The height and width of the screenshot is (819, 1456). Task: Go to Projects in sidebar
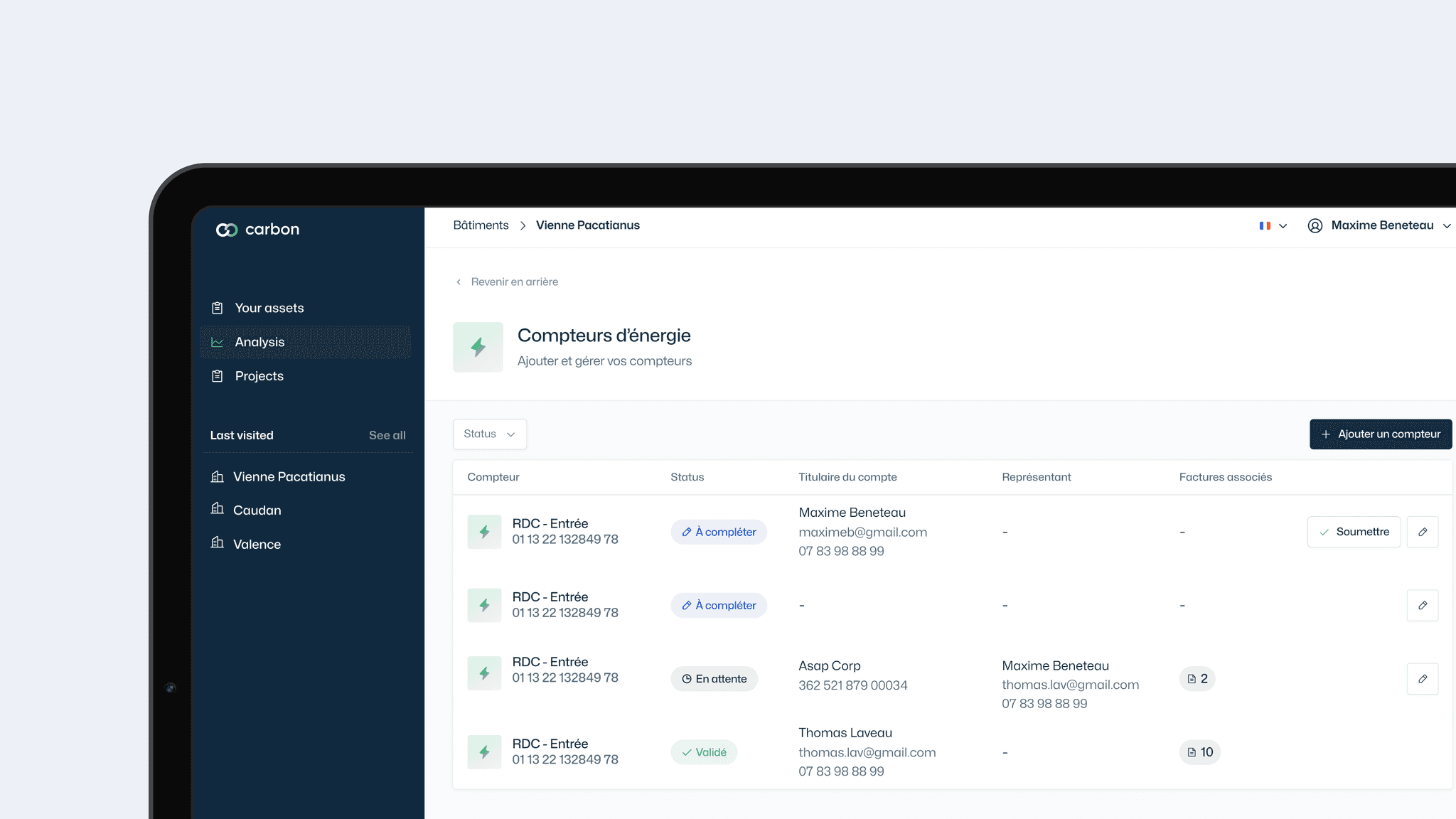pyautogui.click(x=259, y=376)
